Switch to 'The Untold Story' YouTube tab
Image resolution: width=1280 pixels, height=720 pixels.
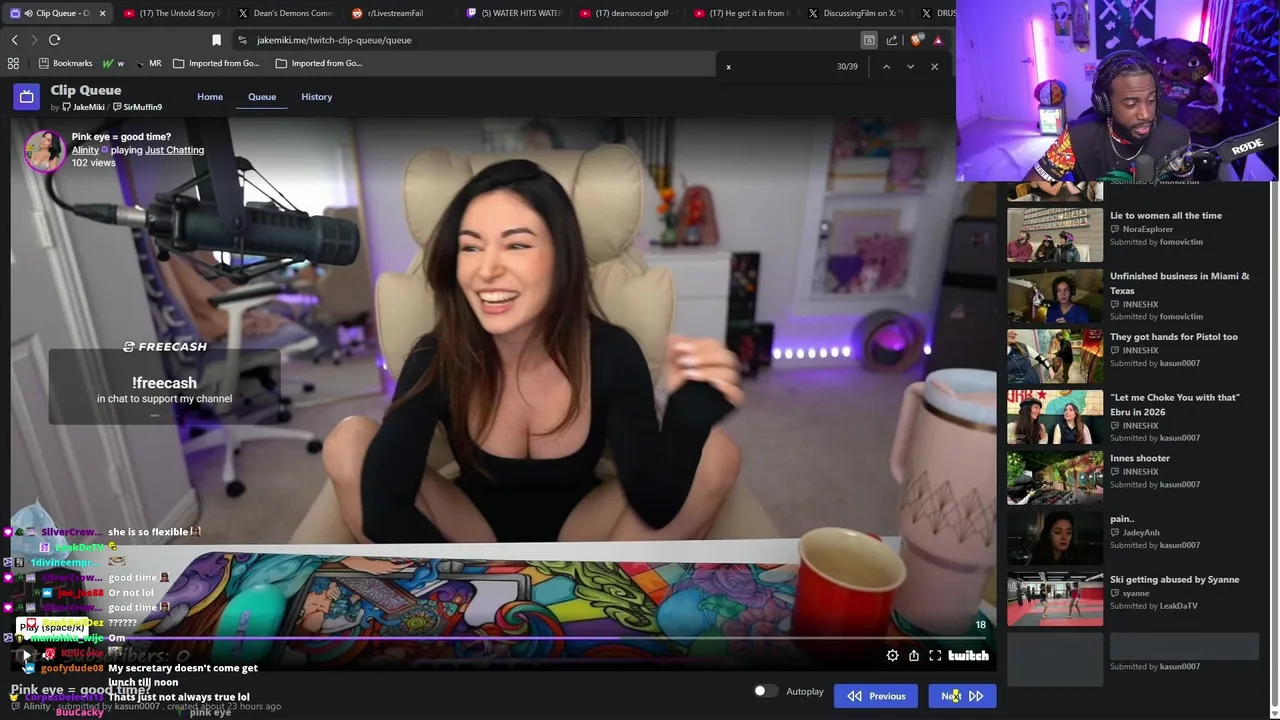173,13
